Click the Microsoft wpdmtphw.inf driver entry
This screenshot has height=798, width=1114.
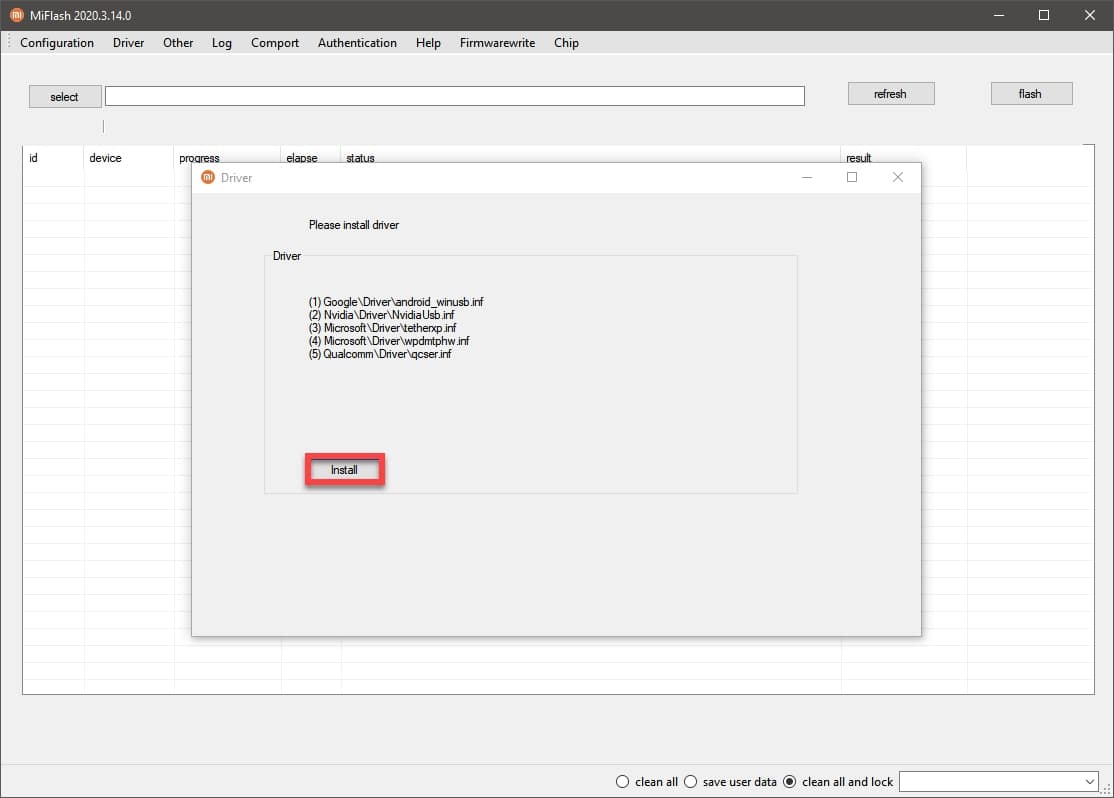point(389,340)
